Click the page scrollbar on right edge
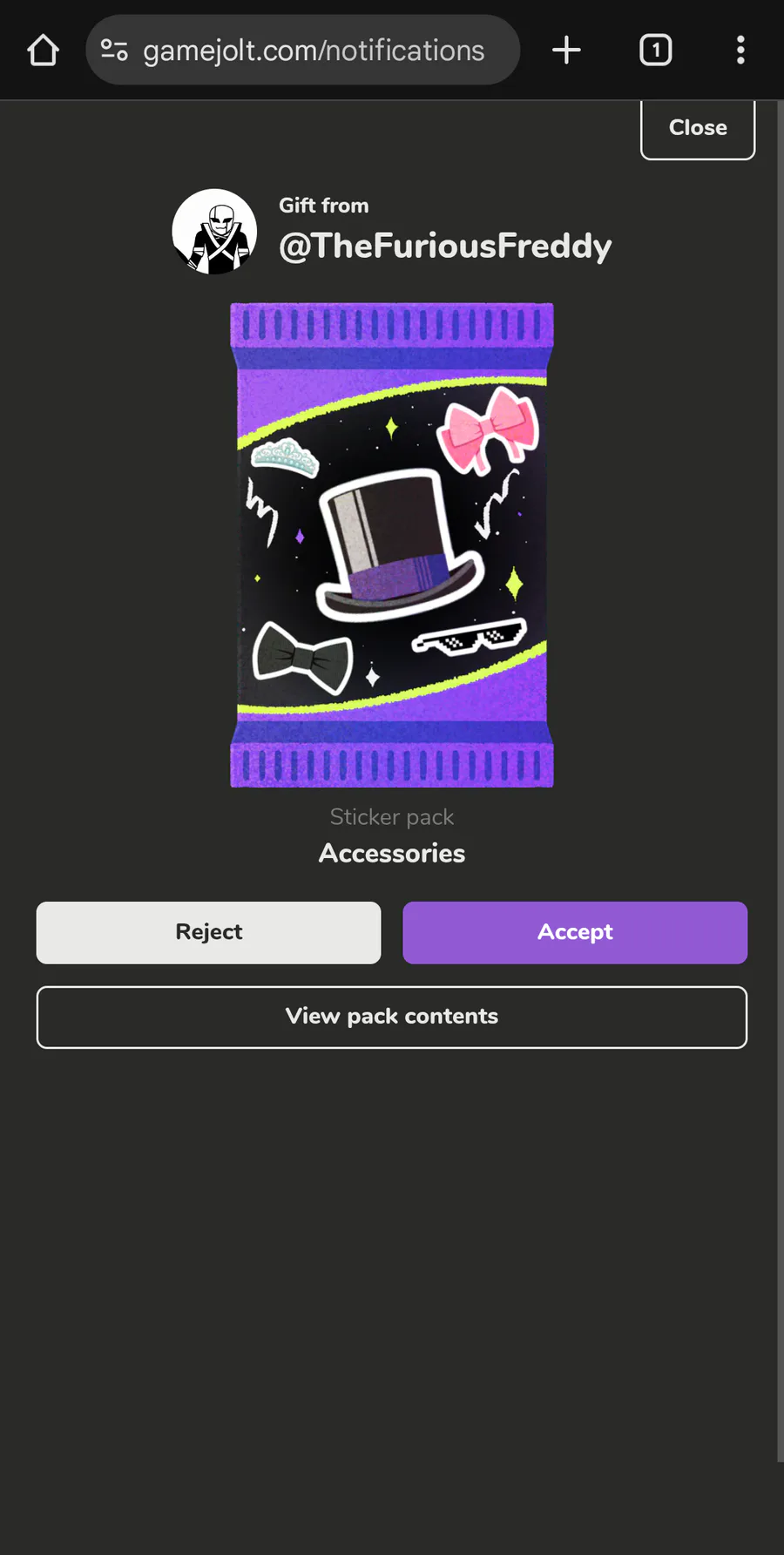784x1555 pixels. pyautogui.click(x=781, y=781)
